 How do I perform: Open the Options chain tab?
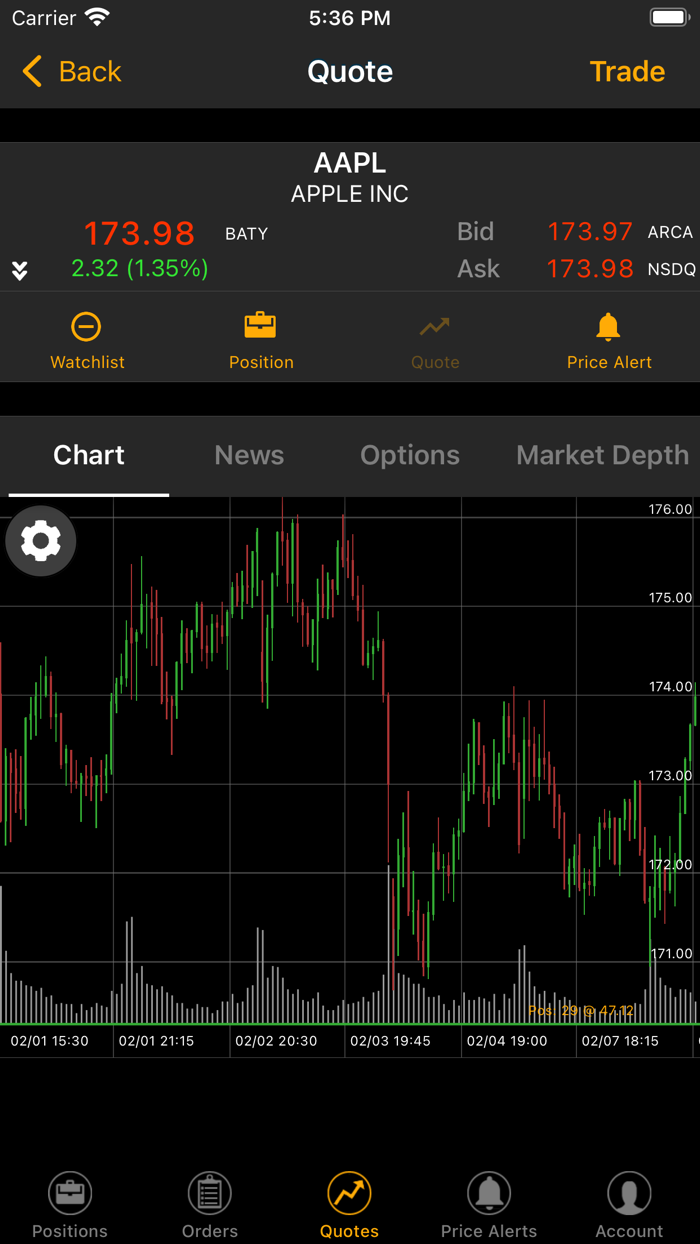click(410, 455)
